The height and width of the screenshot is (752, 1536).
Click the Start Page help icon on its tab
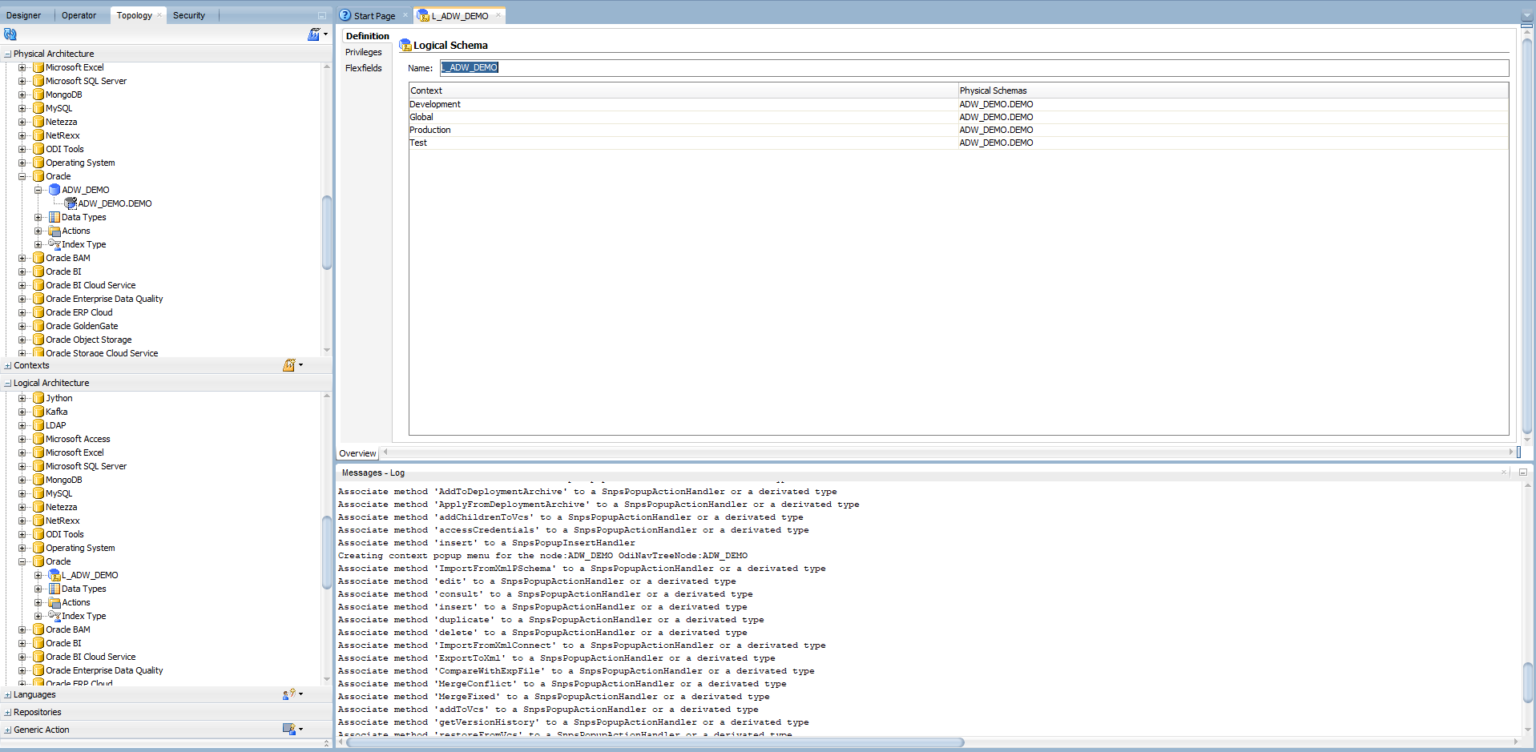[345, 16]
